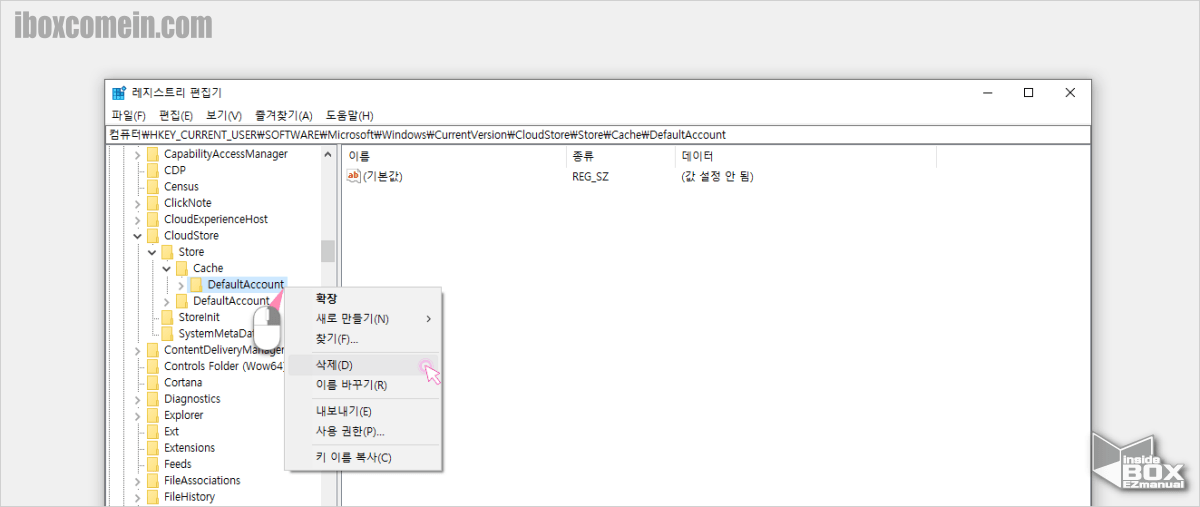Screen dimensions: 1200x507
Task: Expand the CloudExperienceHost key
Action: 138,219
